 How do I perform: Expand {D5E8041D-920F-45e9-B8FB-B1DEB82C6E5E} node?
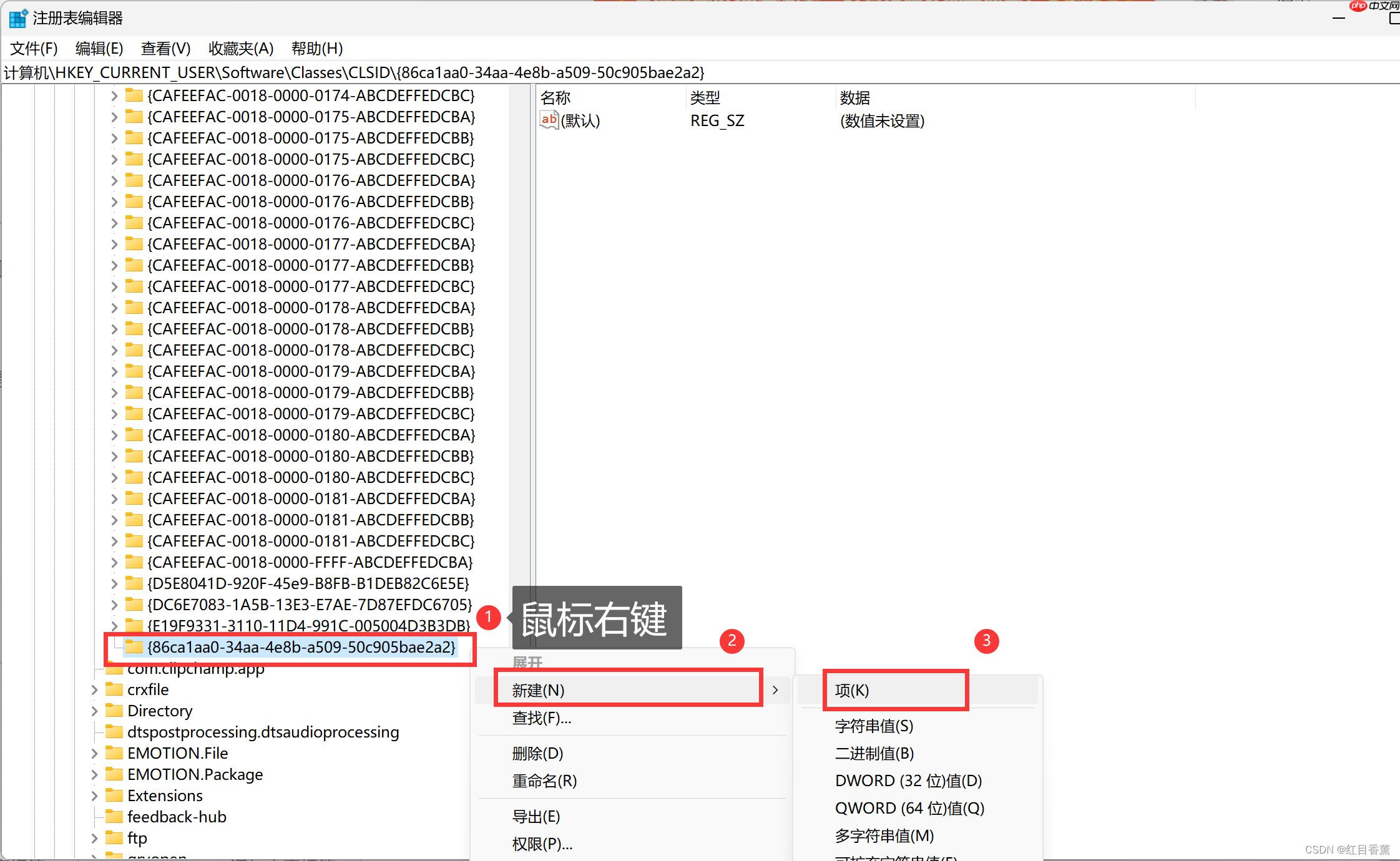coord(114,584)
